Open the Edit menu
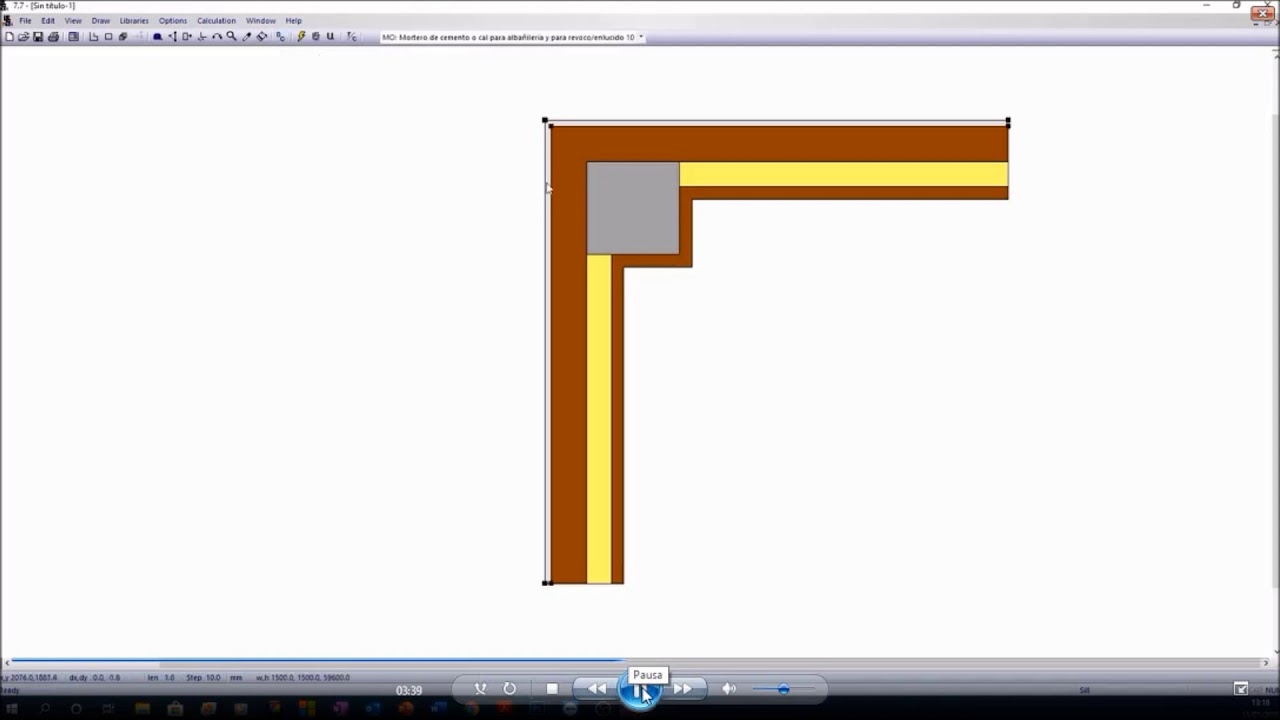The height and width of the screenshot is (720, 1280). 48,20
